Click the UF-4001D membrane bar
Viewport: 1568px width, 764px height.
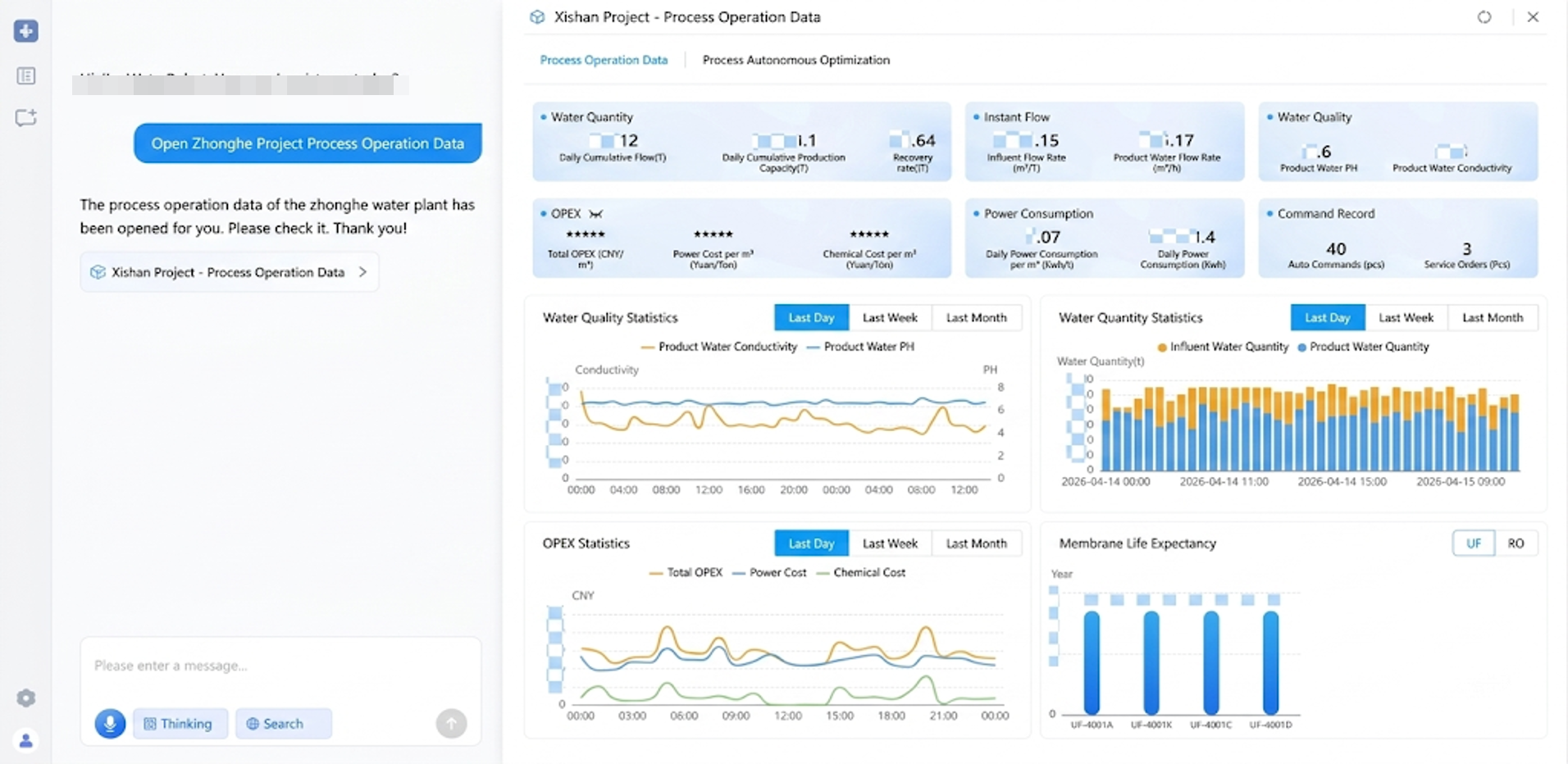(x=1271, y=662)
